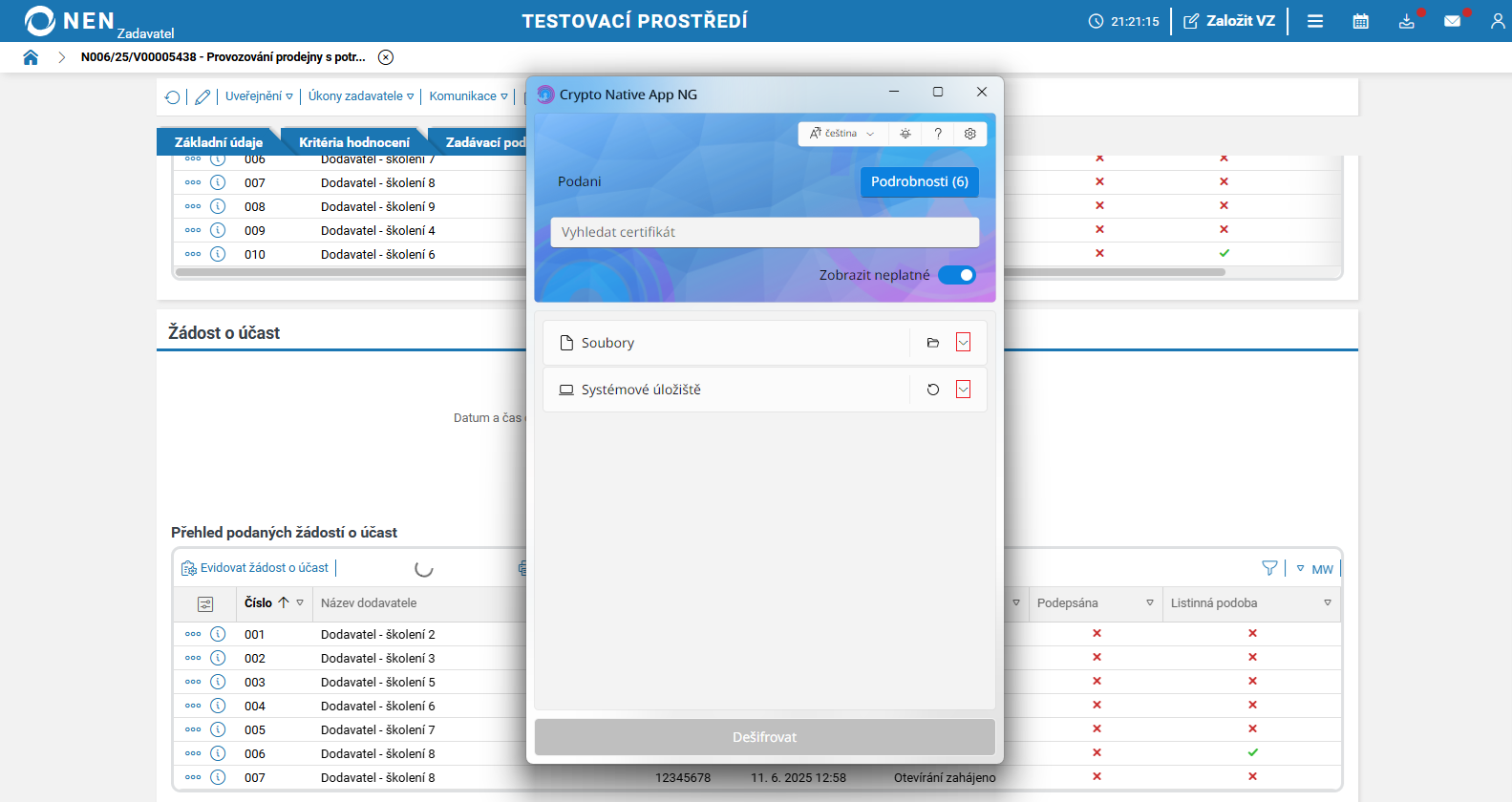Open three-dot menu for row 005 in lower table
Viewport: 1512px width, 802px height.
[x=193, y=729]
